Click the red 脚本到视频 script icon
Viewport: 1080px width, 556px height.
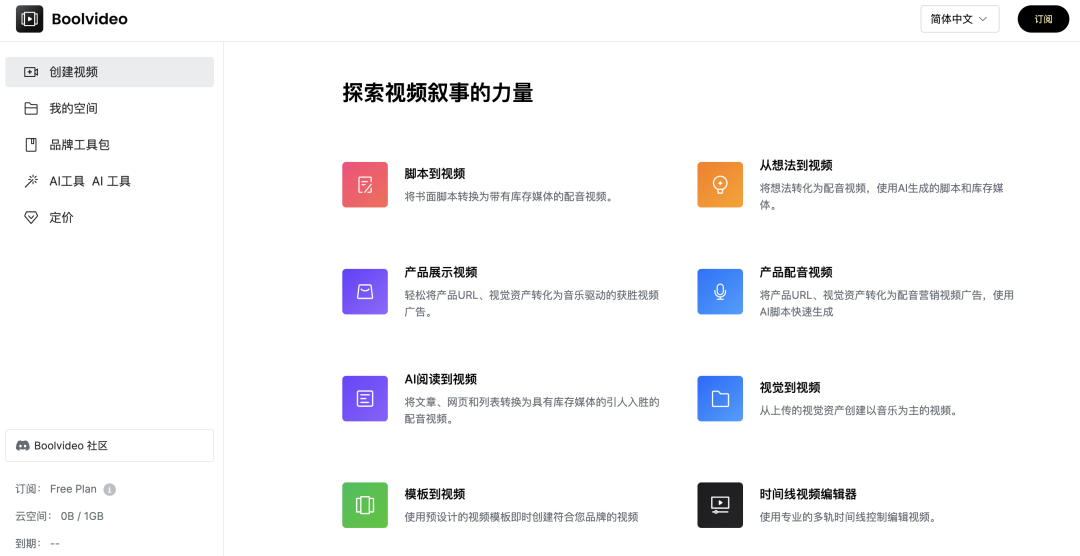click(364, 184)
